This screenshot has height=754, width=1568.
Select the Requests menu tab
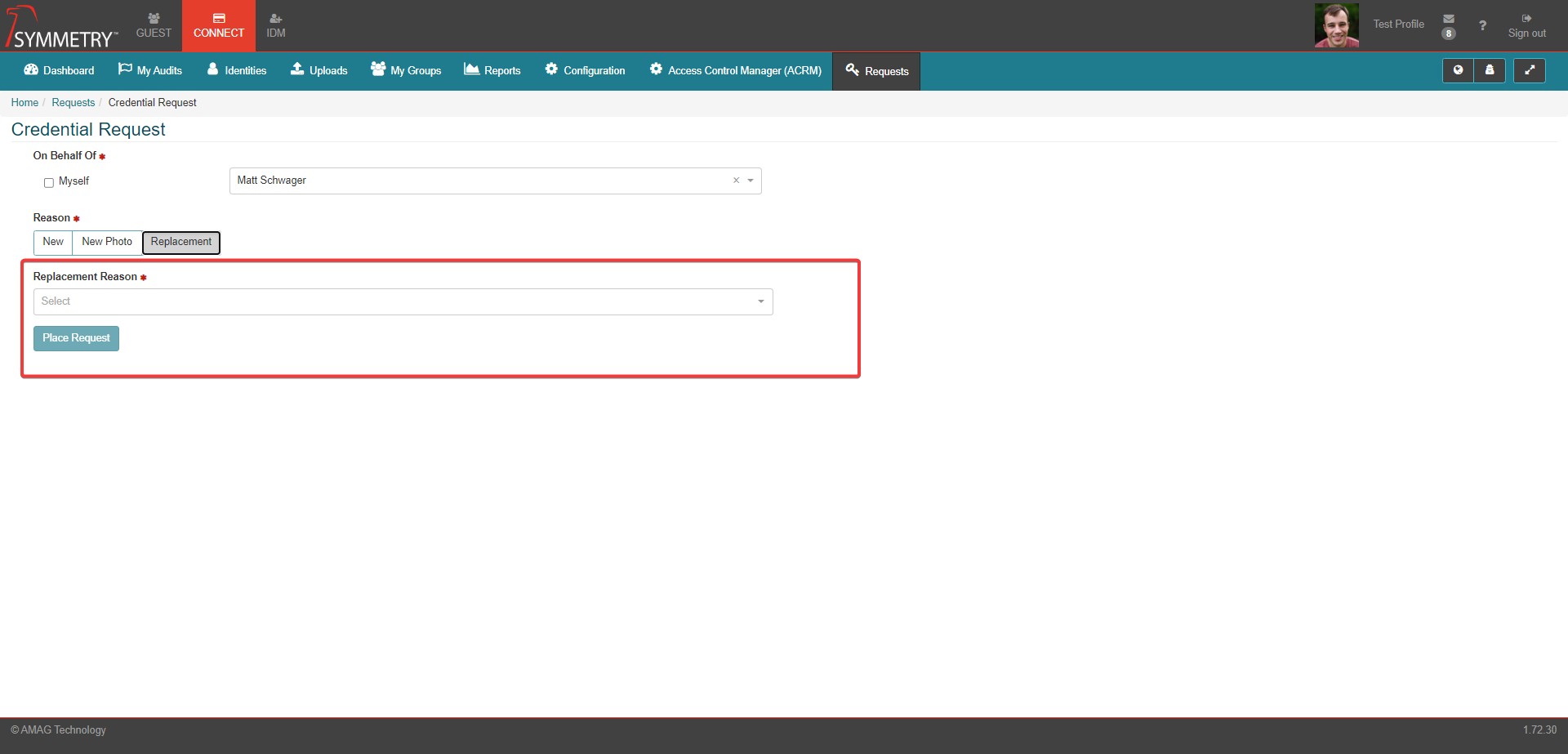[x=876, y=71]
